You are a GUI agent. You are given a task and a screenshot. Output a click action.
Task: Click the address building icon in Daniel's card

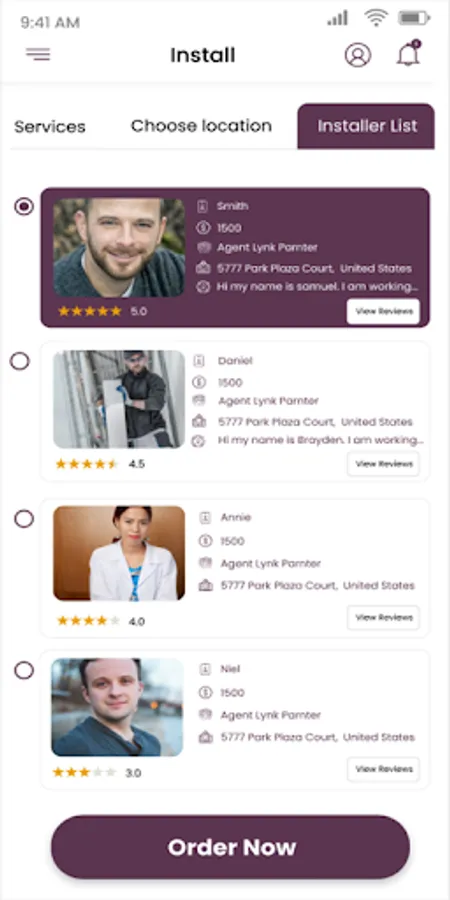tap(199, 421)
